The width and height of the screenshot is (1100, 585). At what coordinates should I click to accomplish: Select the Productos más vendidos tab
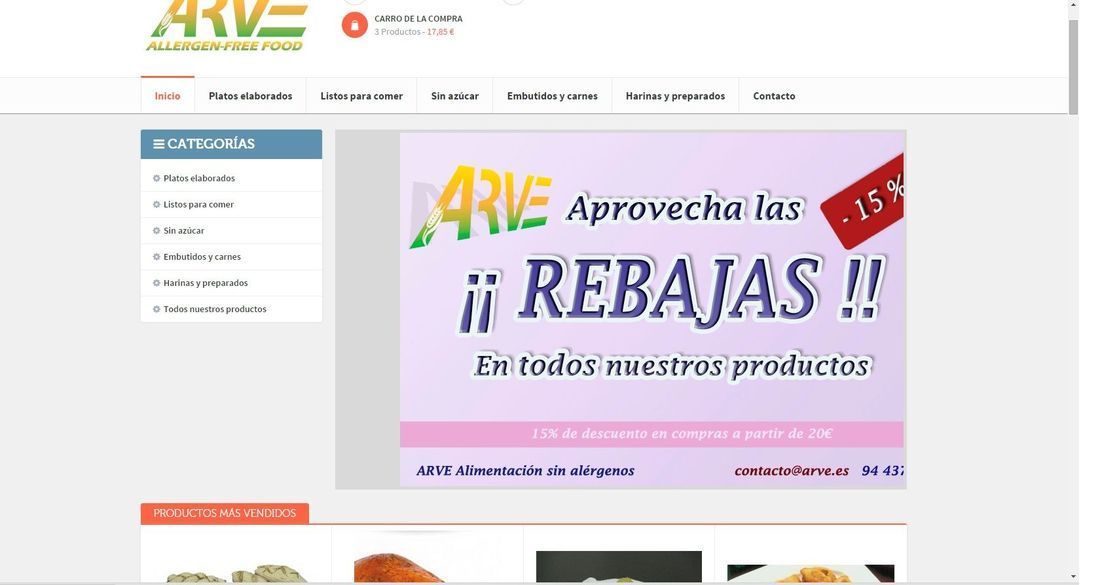tap(224, 513)
